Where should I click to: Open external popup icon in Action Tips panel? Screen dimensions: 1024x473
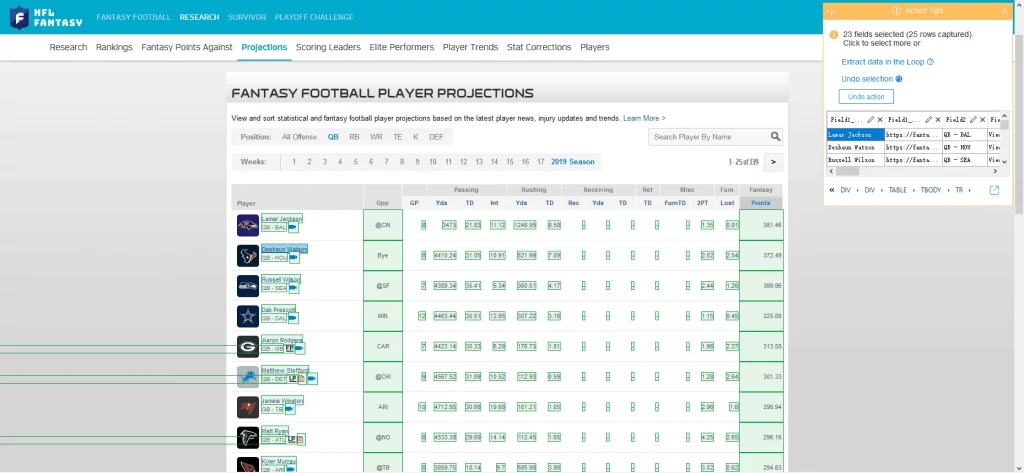(x=995, y=190)
